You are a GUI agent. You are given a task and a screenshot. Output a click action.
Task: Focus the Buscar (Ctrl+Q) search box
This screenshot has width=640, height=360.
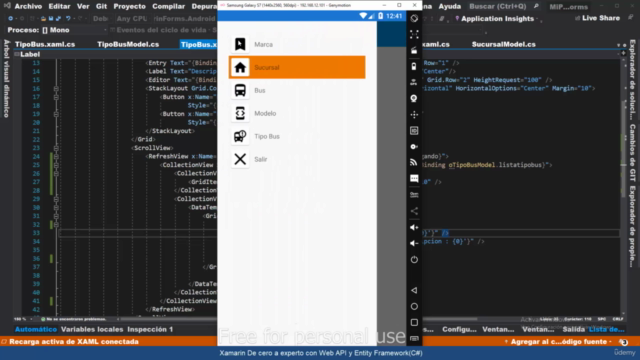tap(503, 6)
